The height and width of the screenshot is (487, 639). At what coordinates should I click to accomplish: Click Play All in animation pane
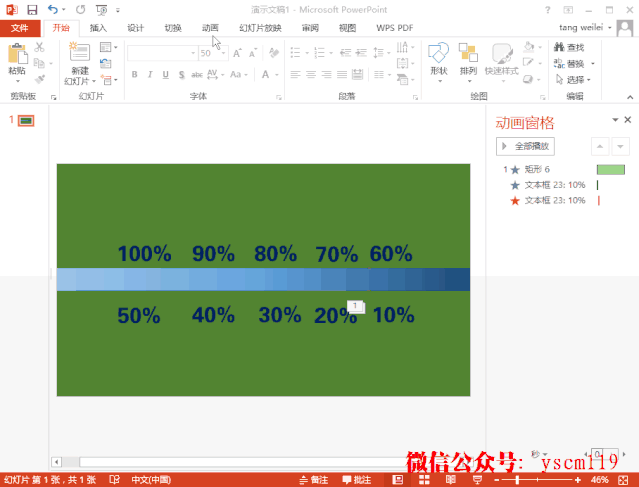(x=525, y=146)
